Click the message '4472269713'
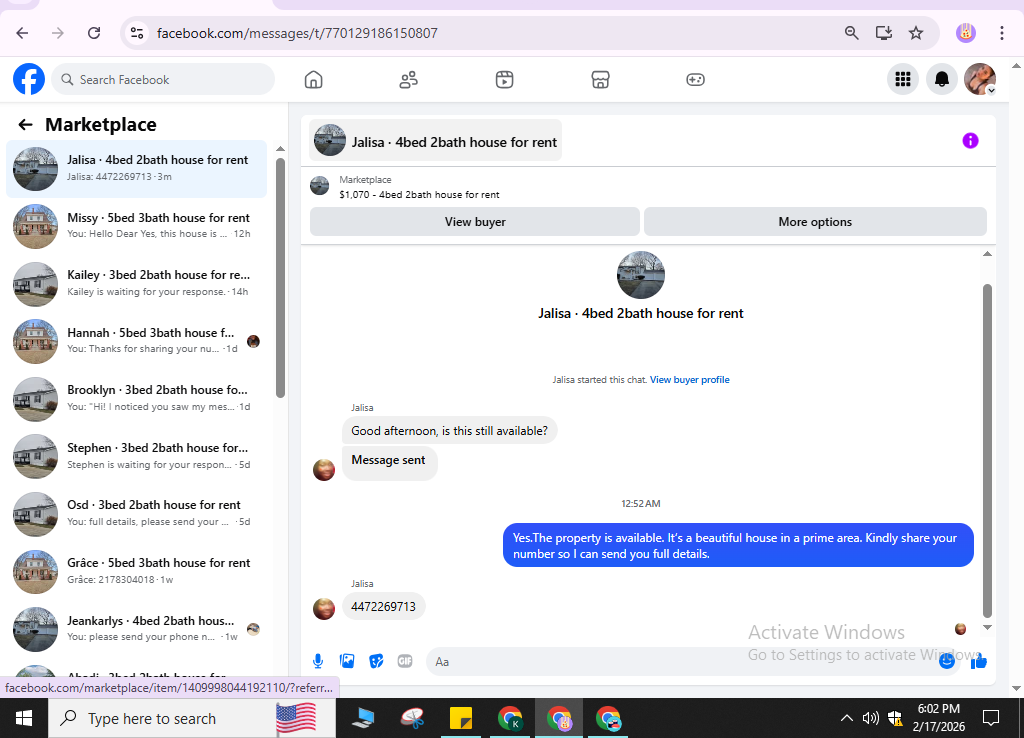 coord(383,607)
